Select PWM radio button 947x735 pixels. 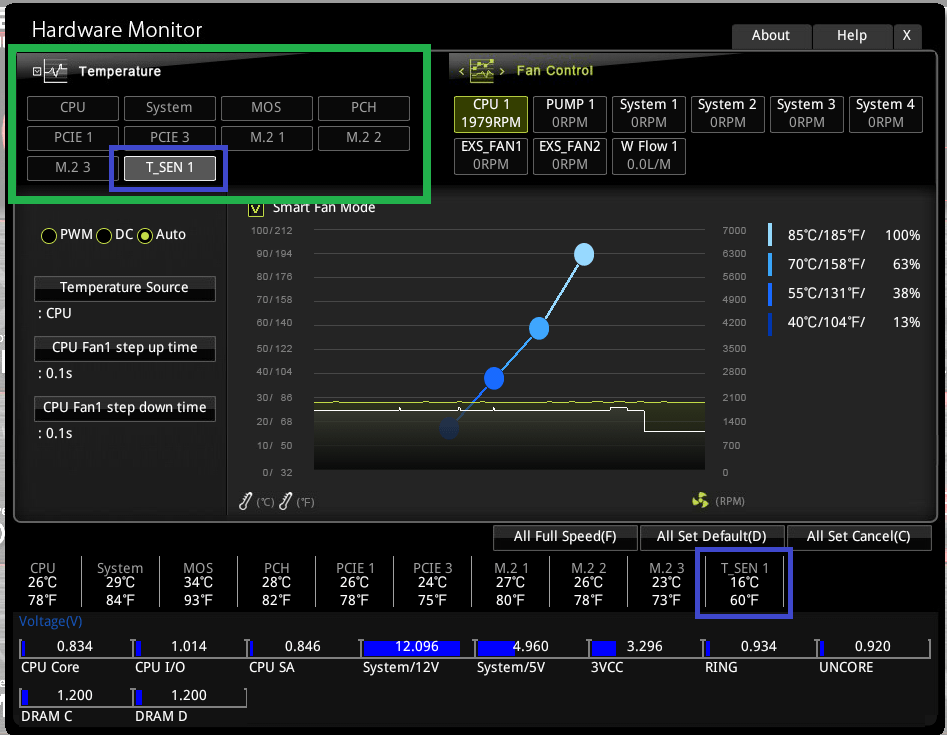tap(49, 236)
